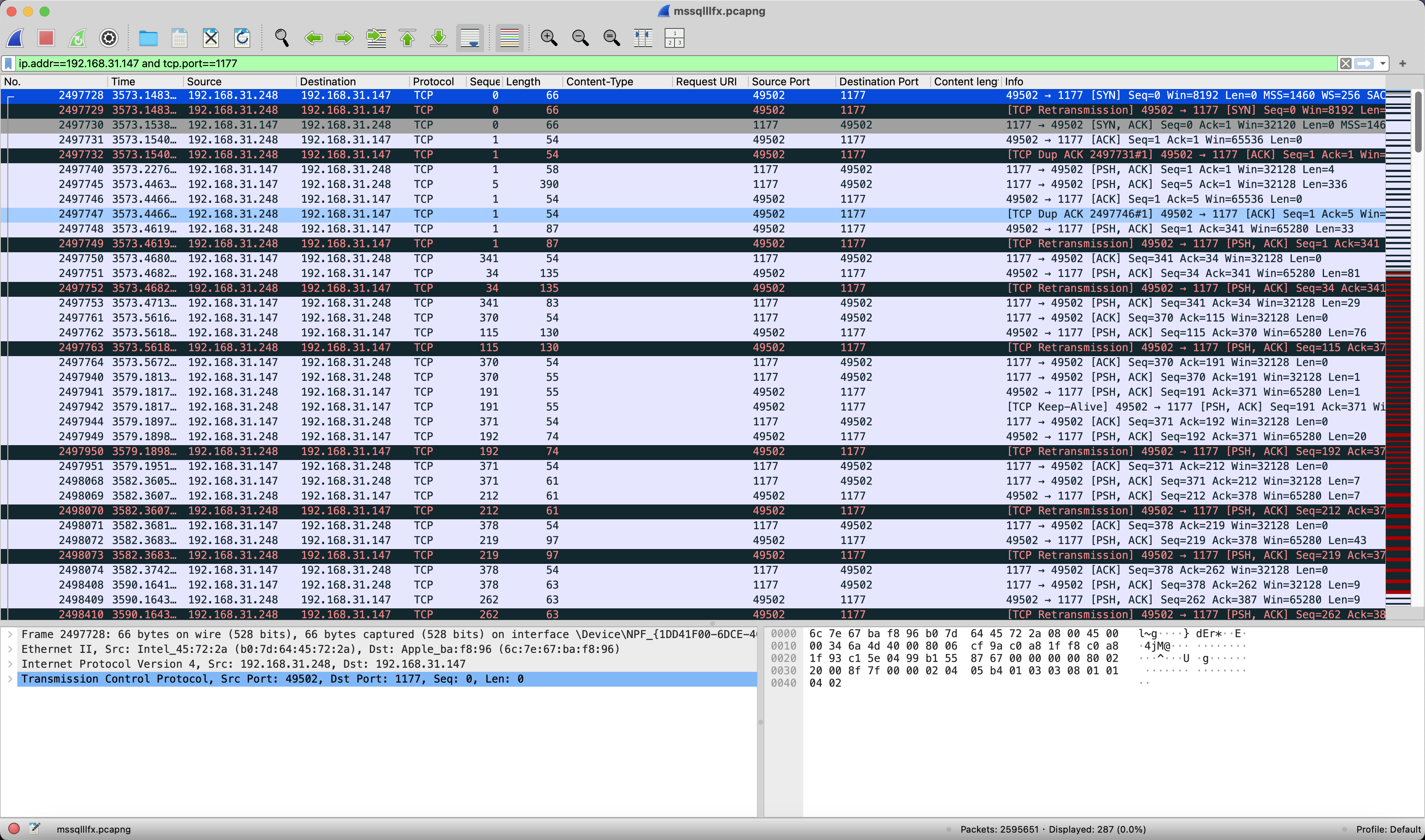Expand Internet Protocol Version 4 details
The height and width of the screenshot is (840, 1425).
pyautogui.click(x=10, y=664)
